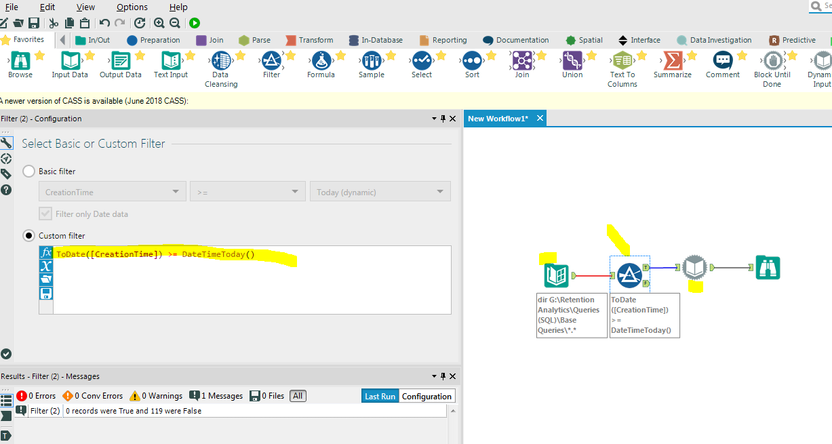Zoom out on the canvas
This screenshot has width=832, height=444.
pyautogui.click(x=175, y=23)
